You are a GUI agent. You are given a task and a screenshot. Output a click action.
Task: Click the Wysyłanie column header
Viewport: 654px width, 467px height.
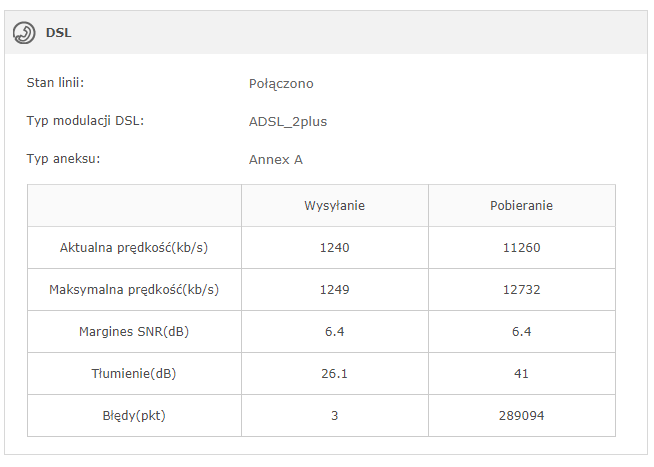coord(334,206)
